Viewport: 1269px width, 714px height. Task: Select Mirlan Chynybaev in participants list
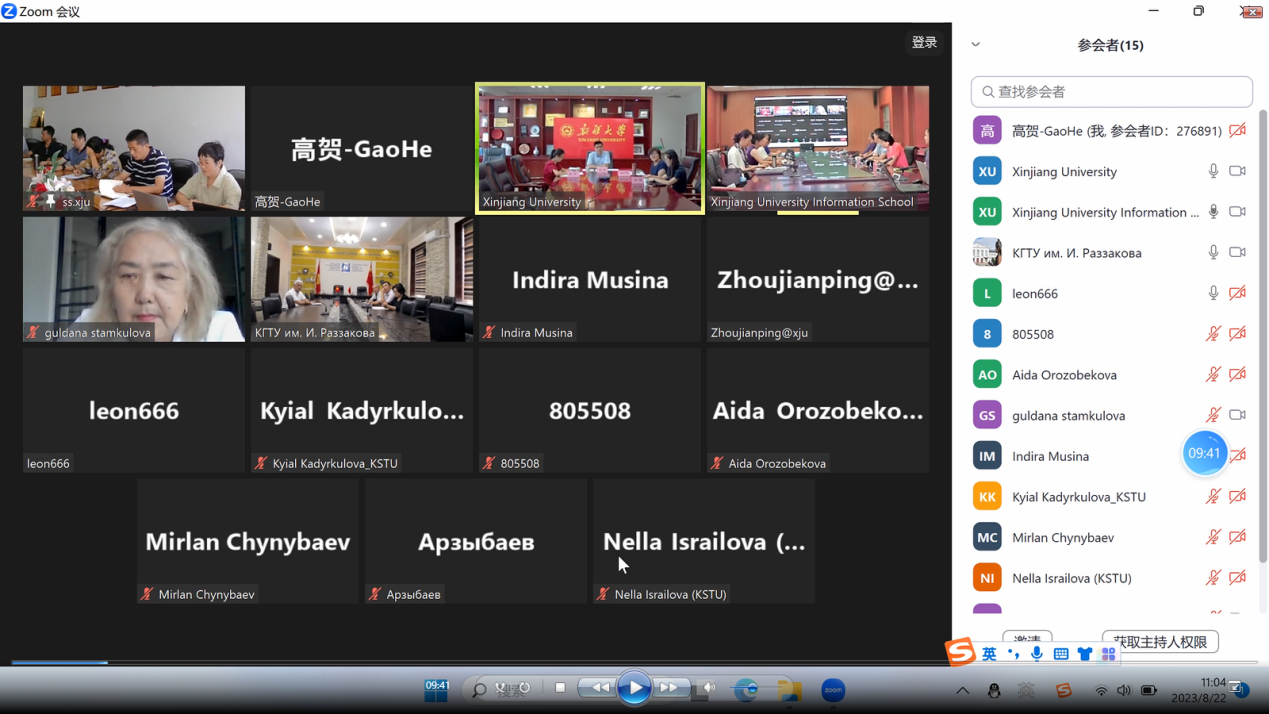[1062, 537]
